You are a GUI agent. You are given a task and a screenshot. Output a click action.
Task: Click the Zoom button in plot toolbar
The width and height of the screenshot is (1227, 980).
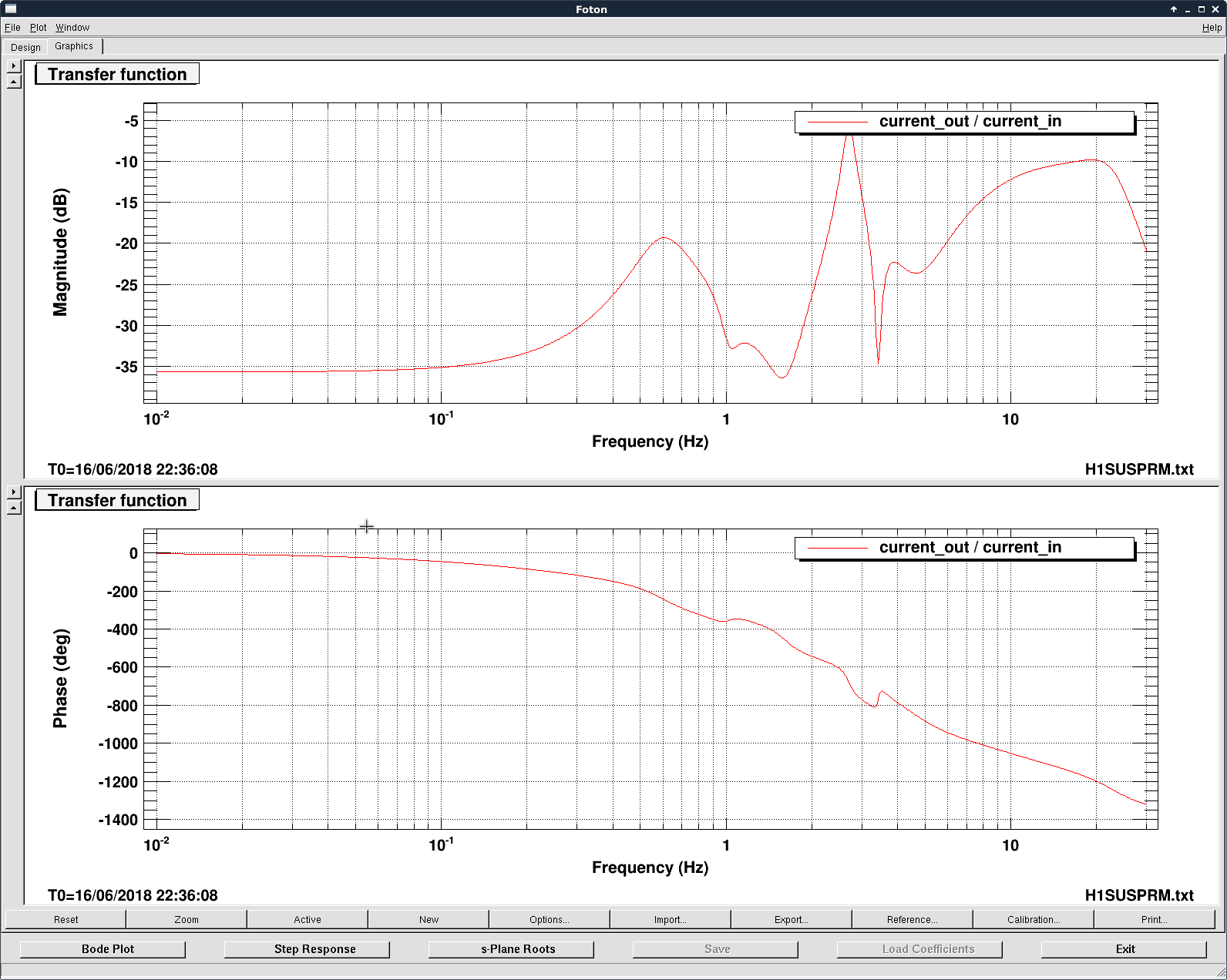point(187,919)
